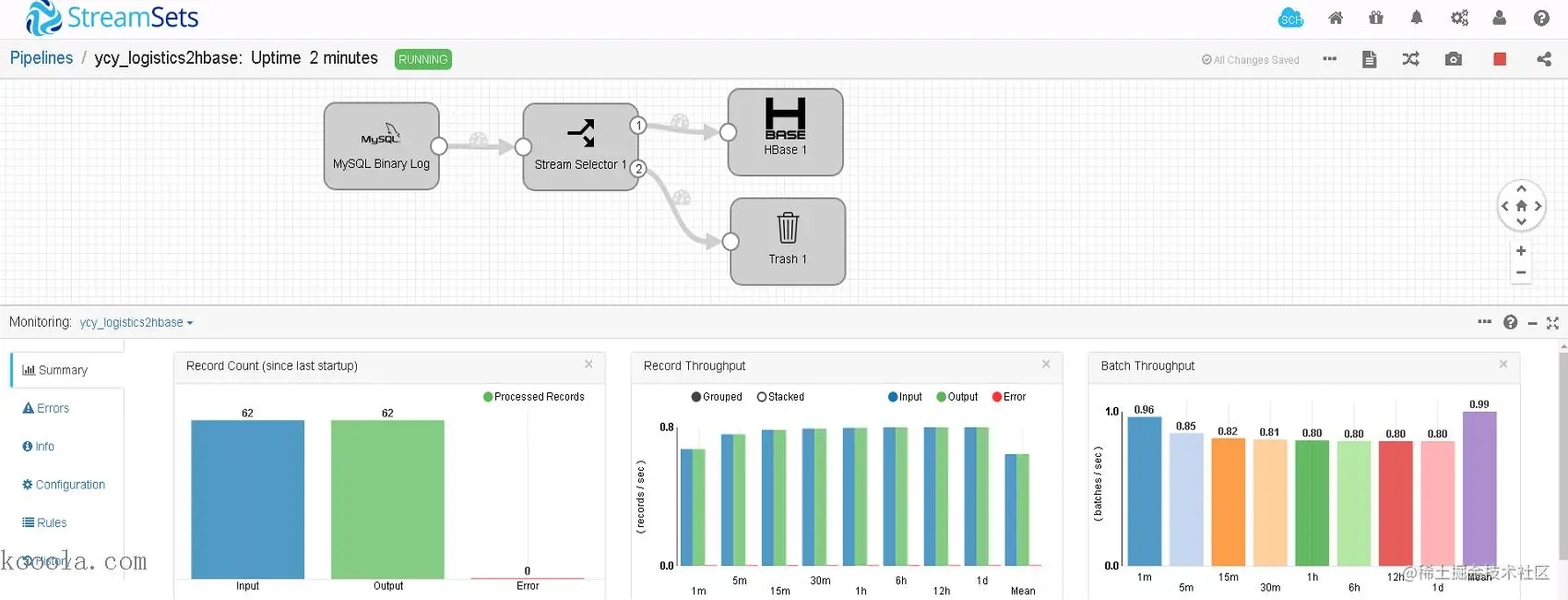1568x600 pixels.
Task: Click the Trash 1 input port
Action: pyautogui.click(x=731, y=242)
